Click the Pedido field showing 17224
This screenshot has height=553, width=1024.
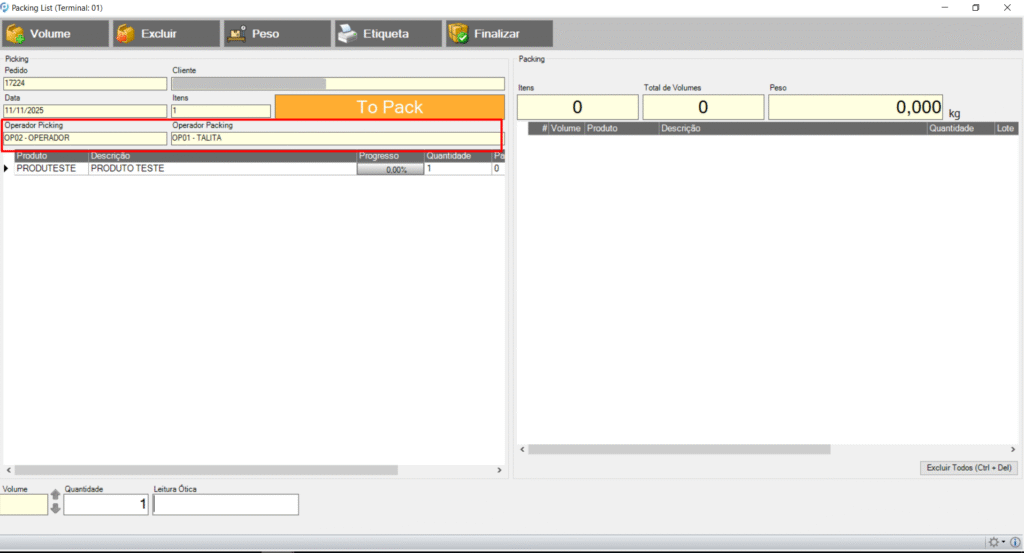tap(85, 84)
